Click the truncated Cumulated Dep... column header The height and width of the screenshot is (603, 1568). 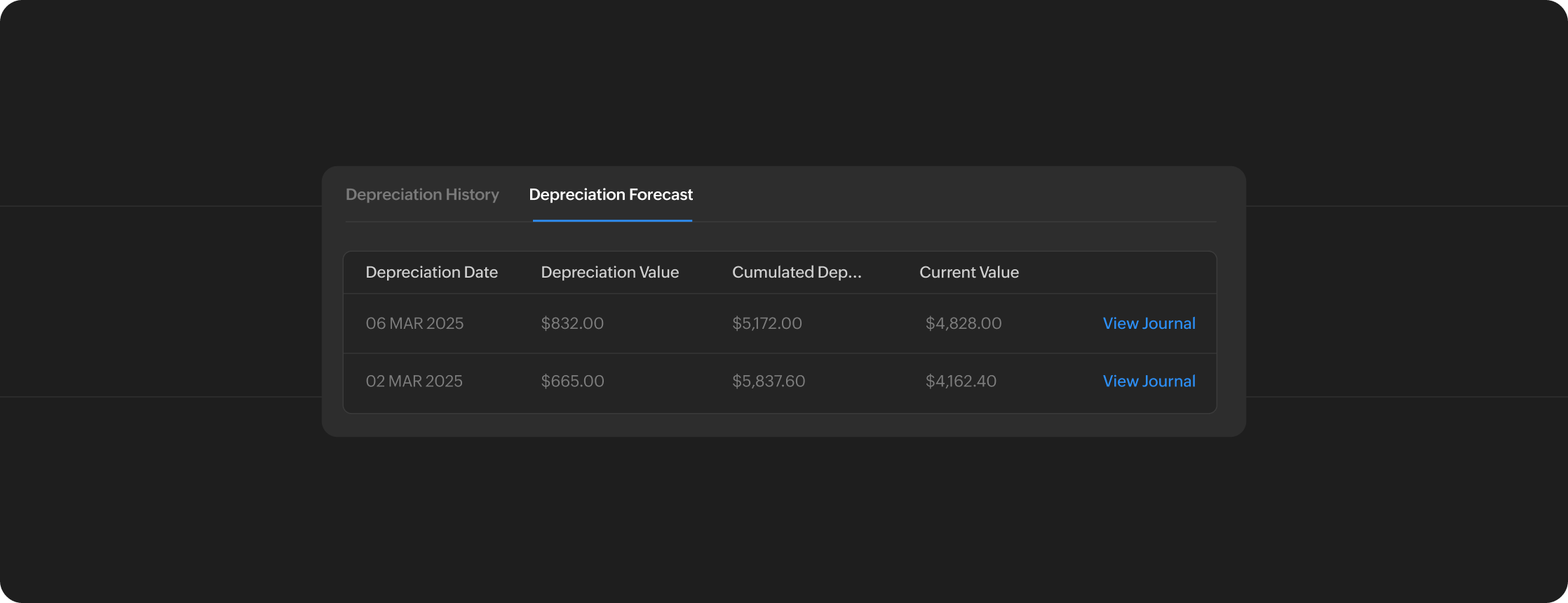tap(796, 273)
